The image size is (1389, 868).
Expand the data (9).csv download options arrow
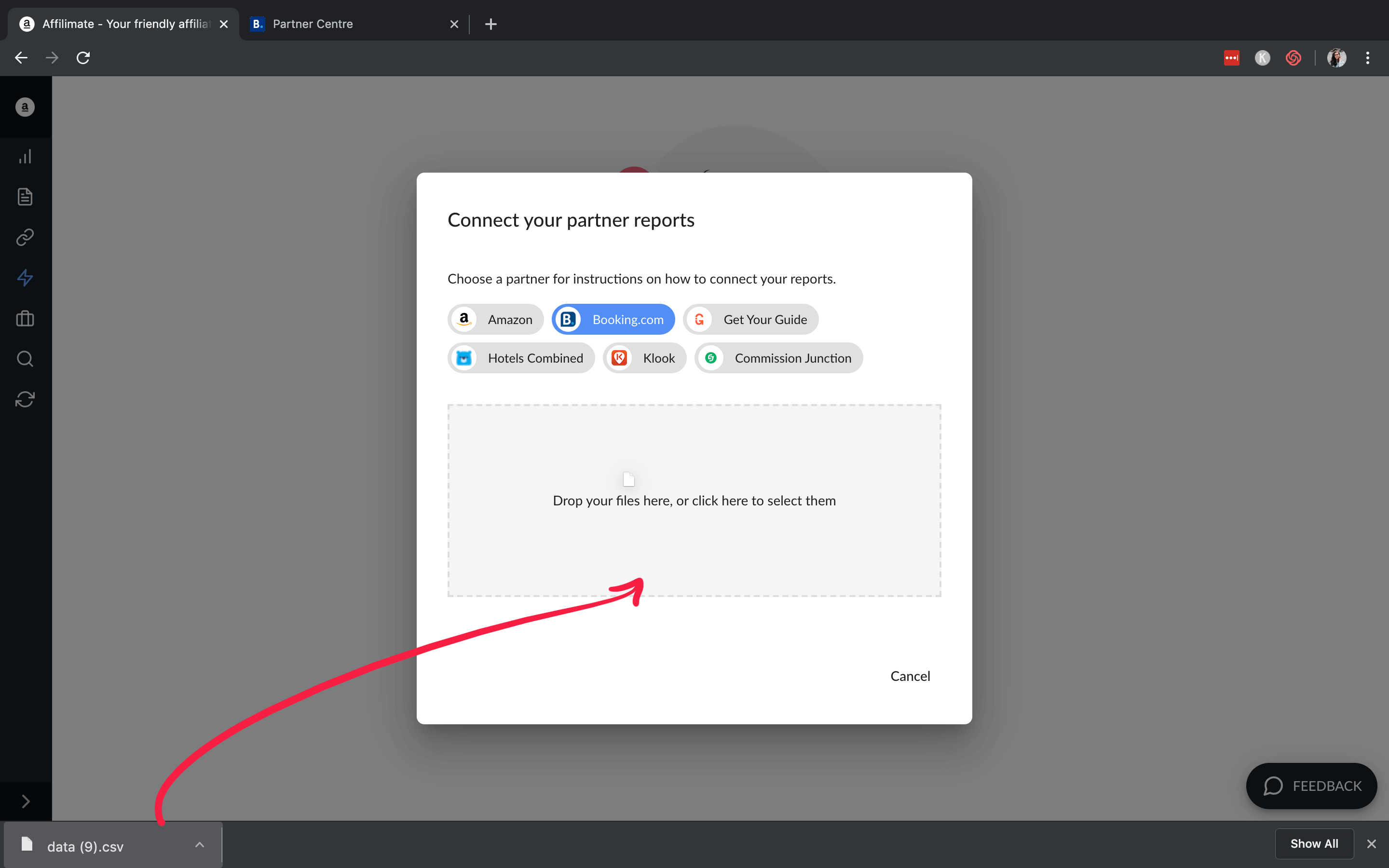(x=199, y=844)
